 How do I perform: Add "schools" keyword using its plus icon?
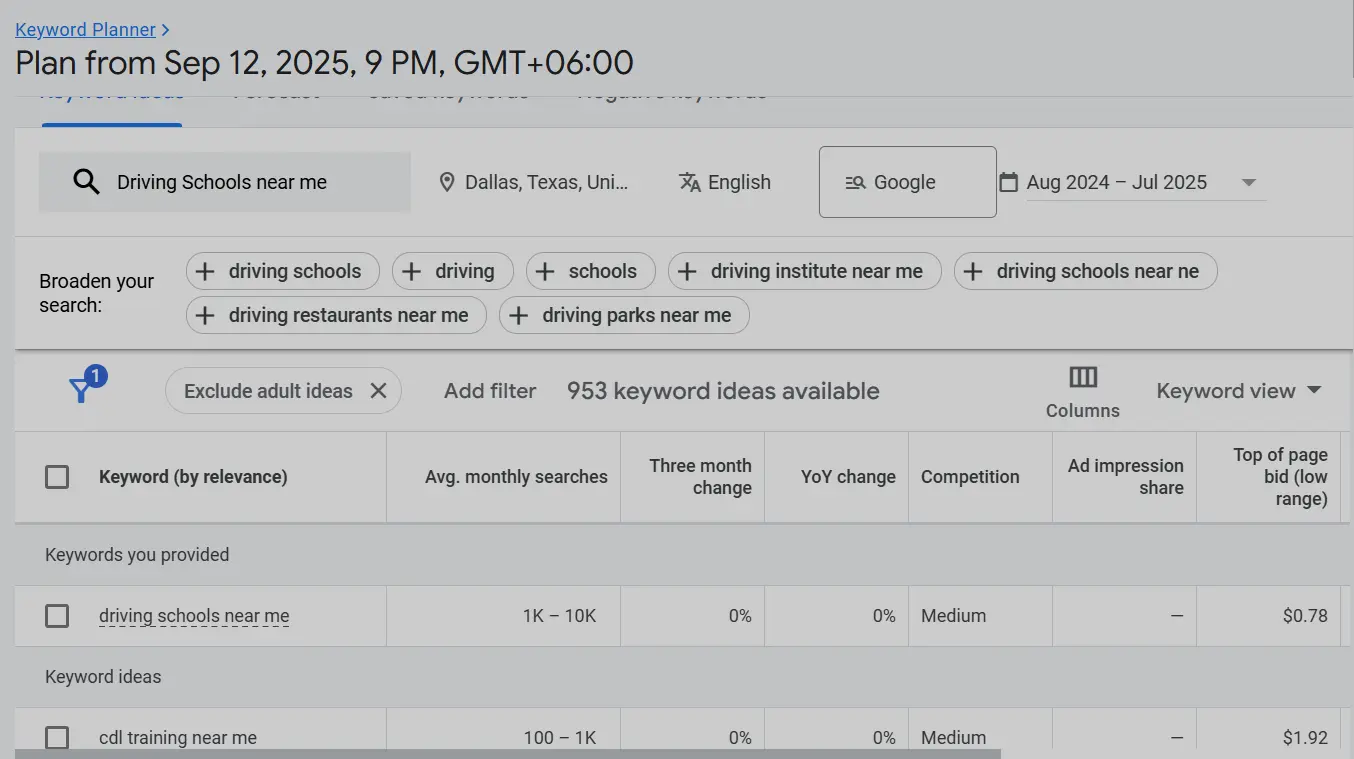(x=545, y=271)
